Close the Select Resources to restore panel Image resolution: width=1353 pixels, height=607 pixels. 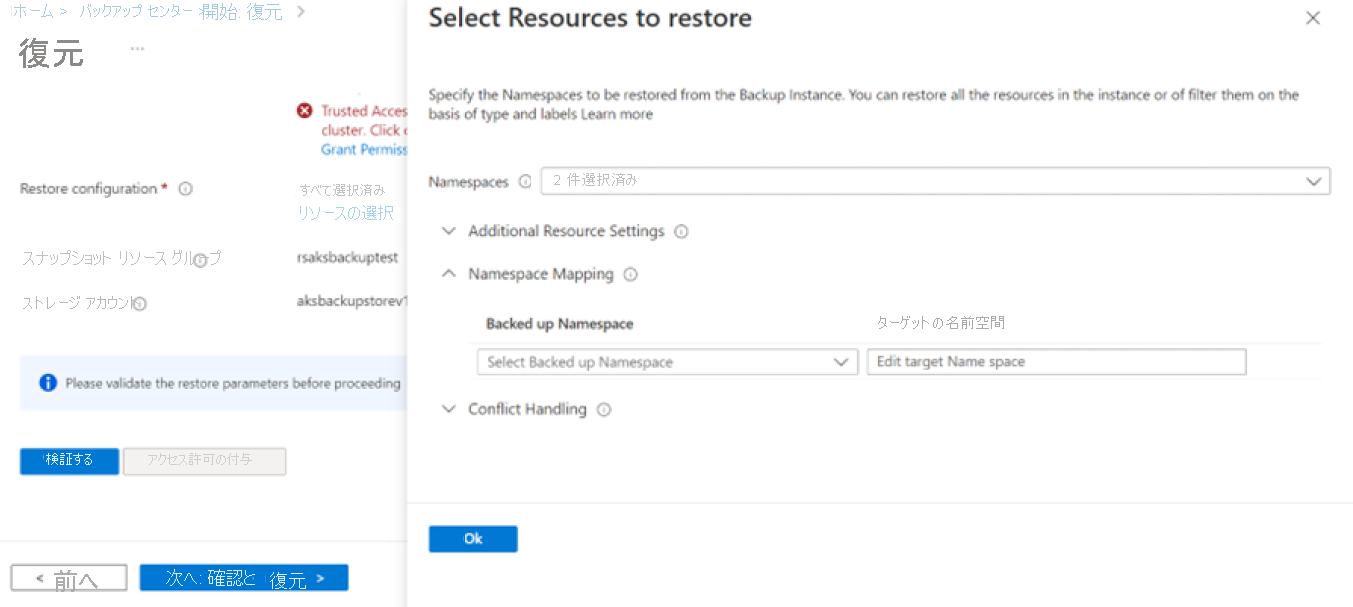pos(1313,18)
